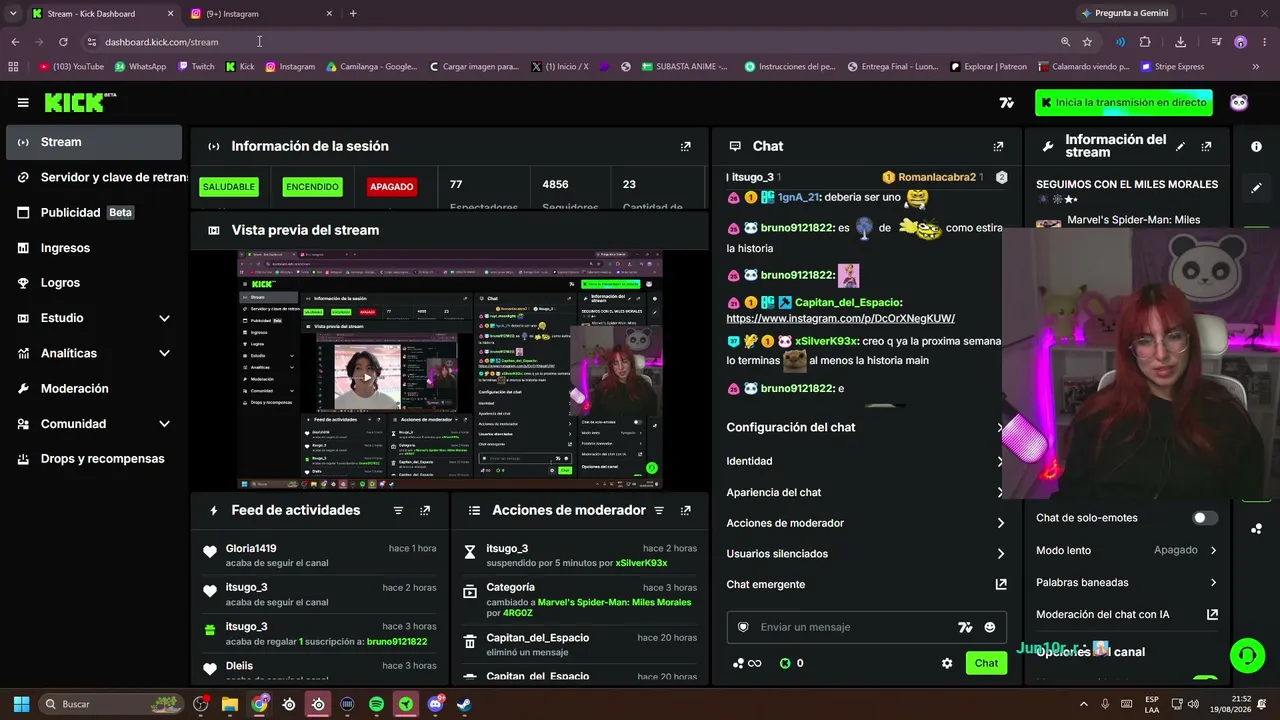
Task: Open File Explorer from the taskbar
Action: 229,704
